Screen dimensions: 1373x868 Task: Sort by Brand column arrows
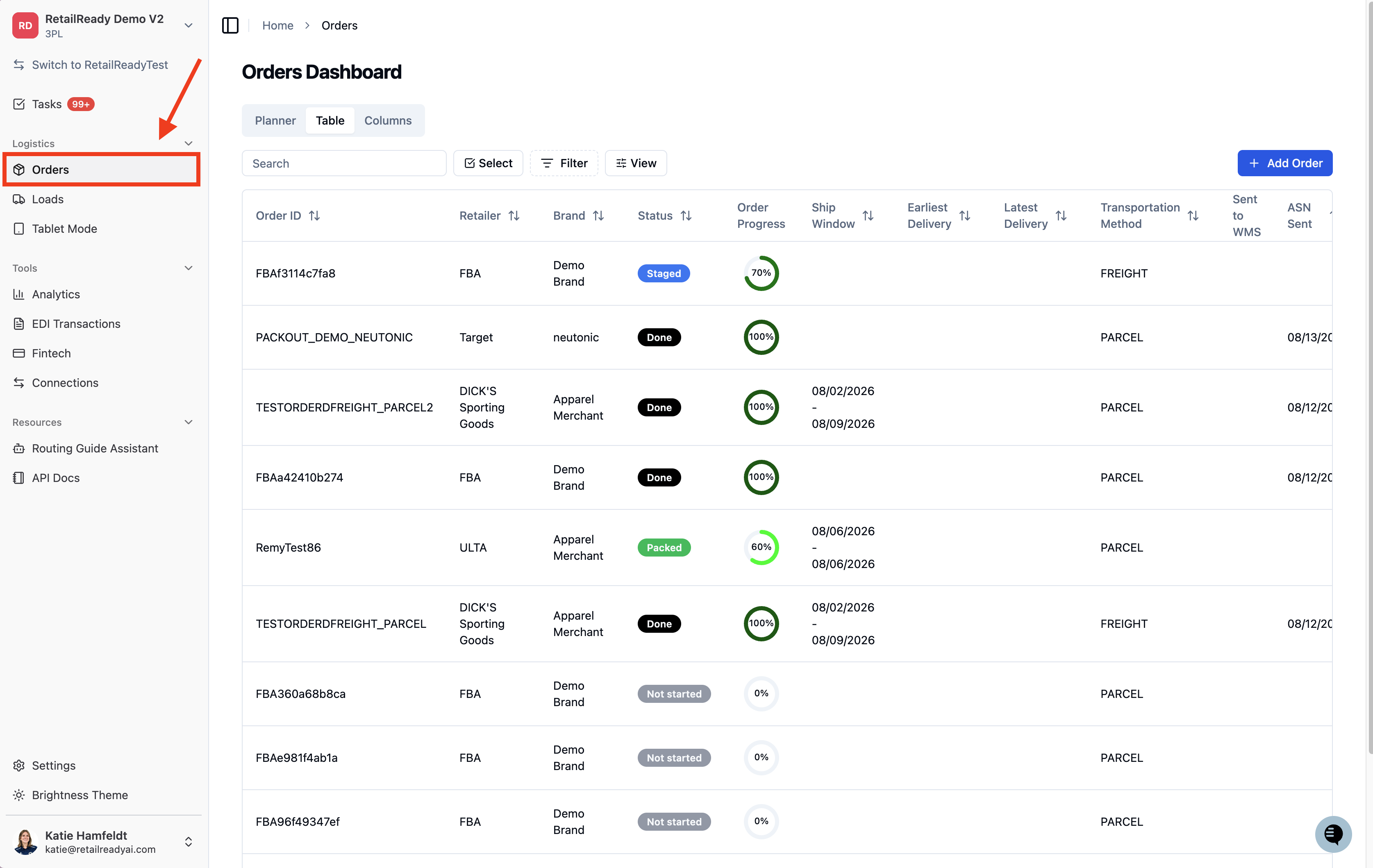pos(598,216)
